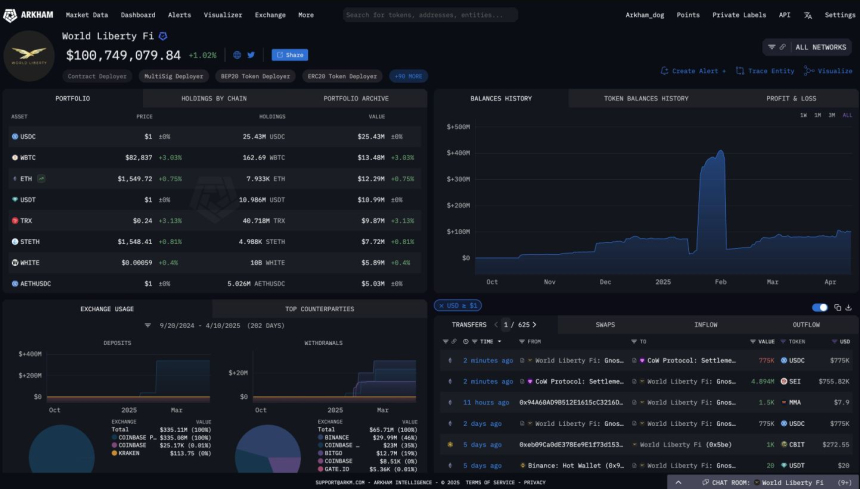Switch to the HOLDINGS BY CHAIN tab
860x489 pixels.
(x=214, y=99)
